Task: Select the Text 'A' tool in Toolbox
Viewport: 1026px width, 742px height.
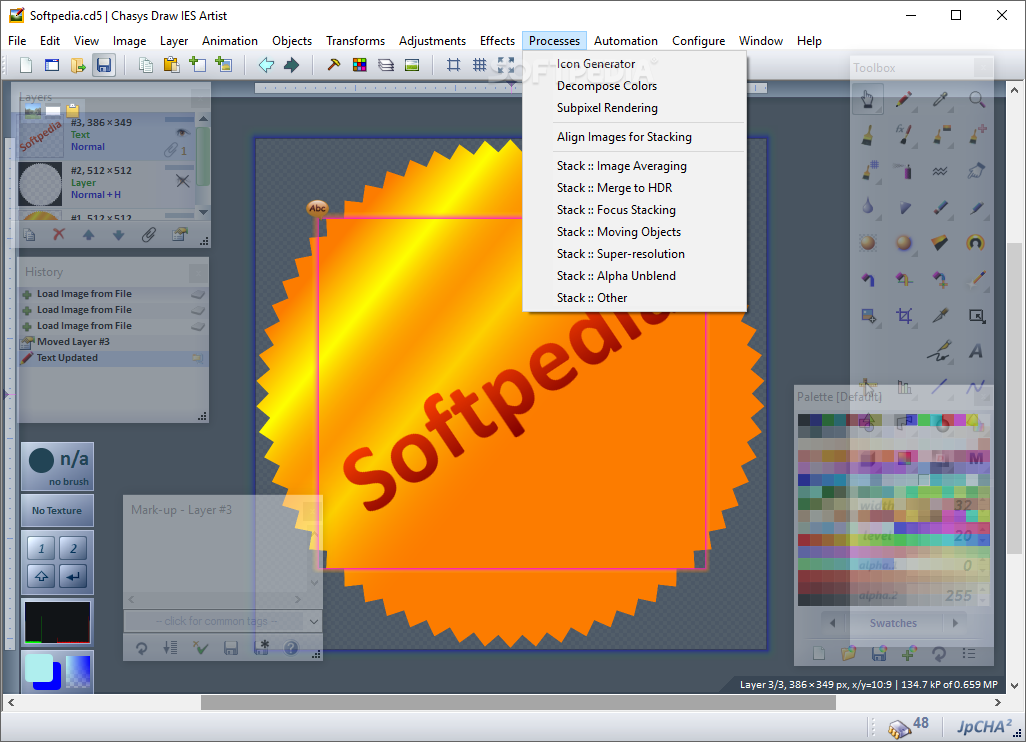Action: 976,351
